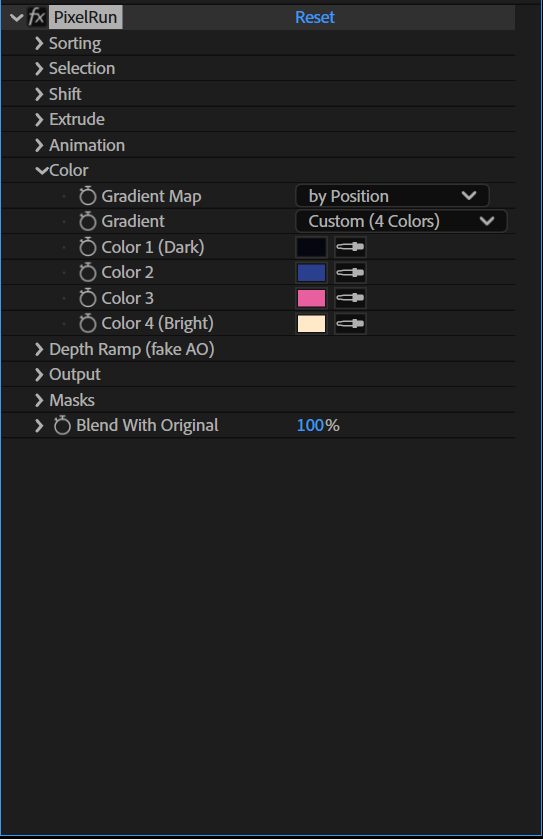Image resolution: width=543 pixels, height=839 pixels.
Task: Select the Gradient Map property label
Action: pos(151,196)
